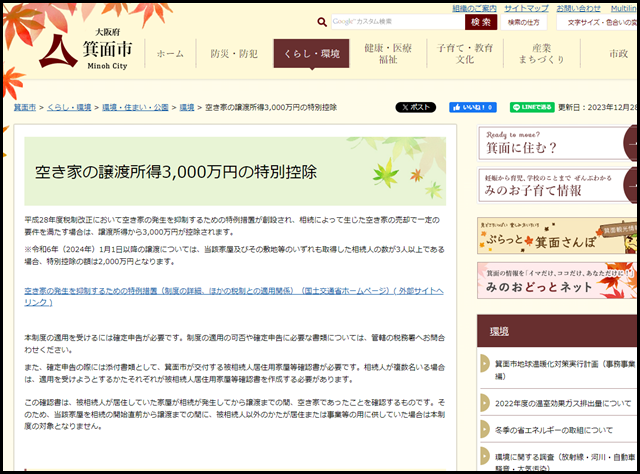
Task: Go to the 防災・防犯 navigation tab
Action: coord(234,53)
